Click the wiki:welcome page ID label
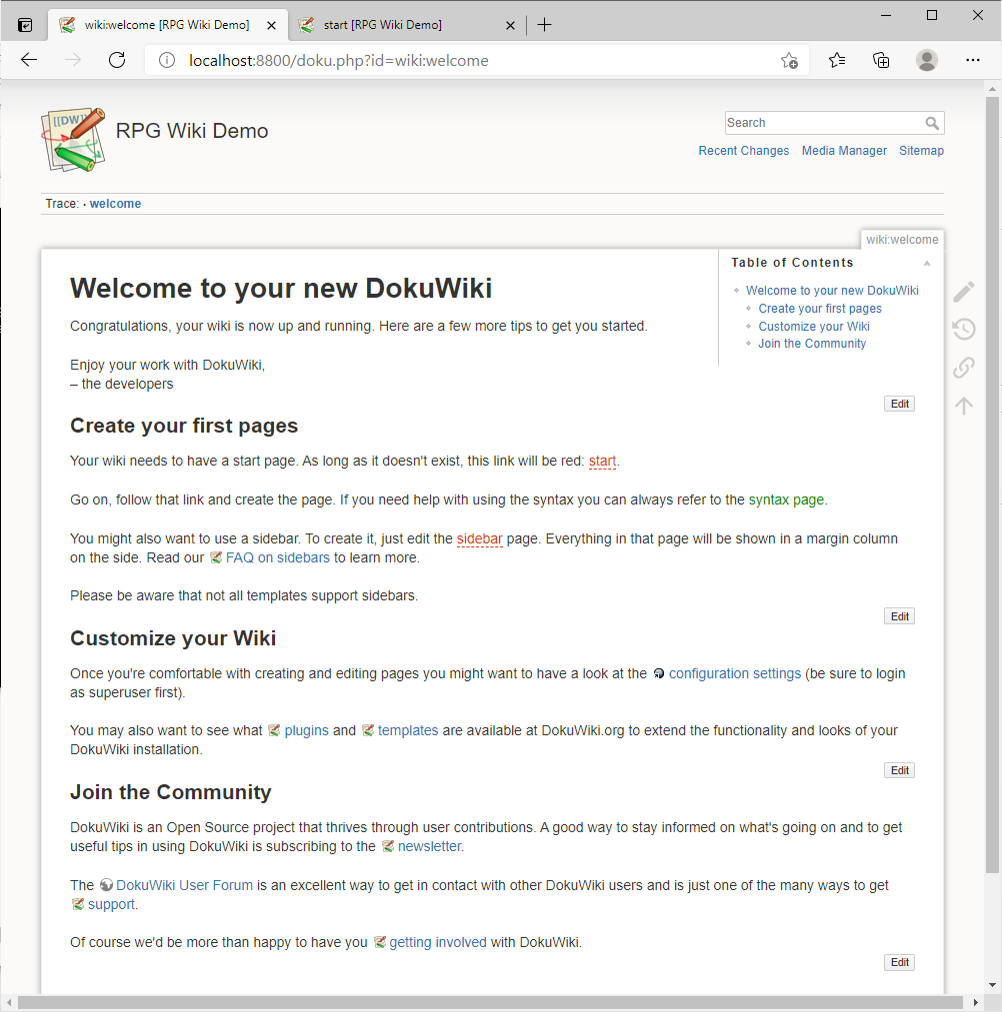 click(x=902, y=239)
